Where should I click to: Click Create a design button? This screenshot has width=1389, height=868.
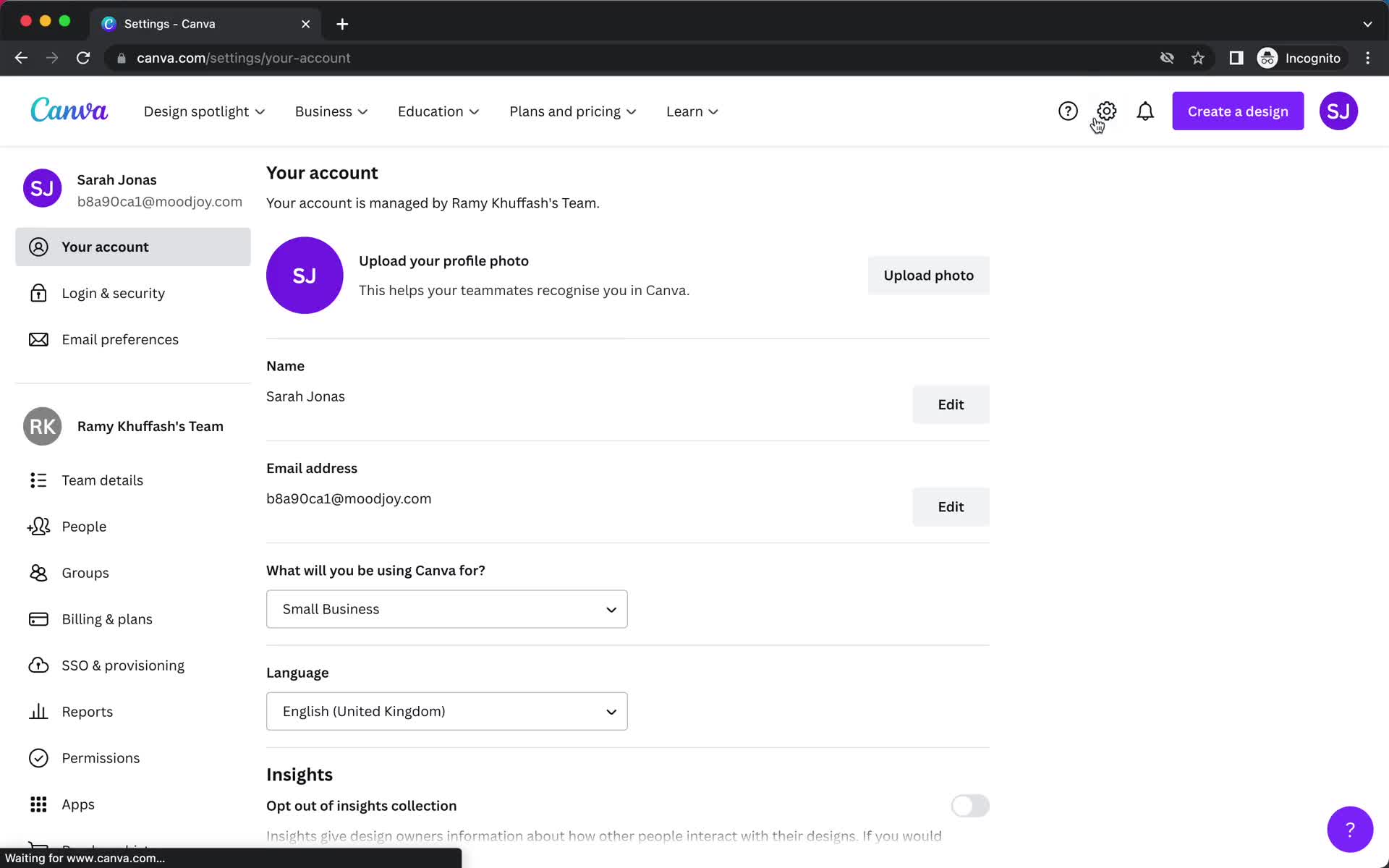click(1238, 111)
